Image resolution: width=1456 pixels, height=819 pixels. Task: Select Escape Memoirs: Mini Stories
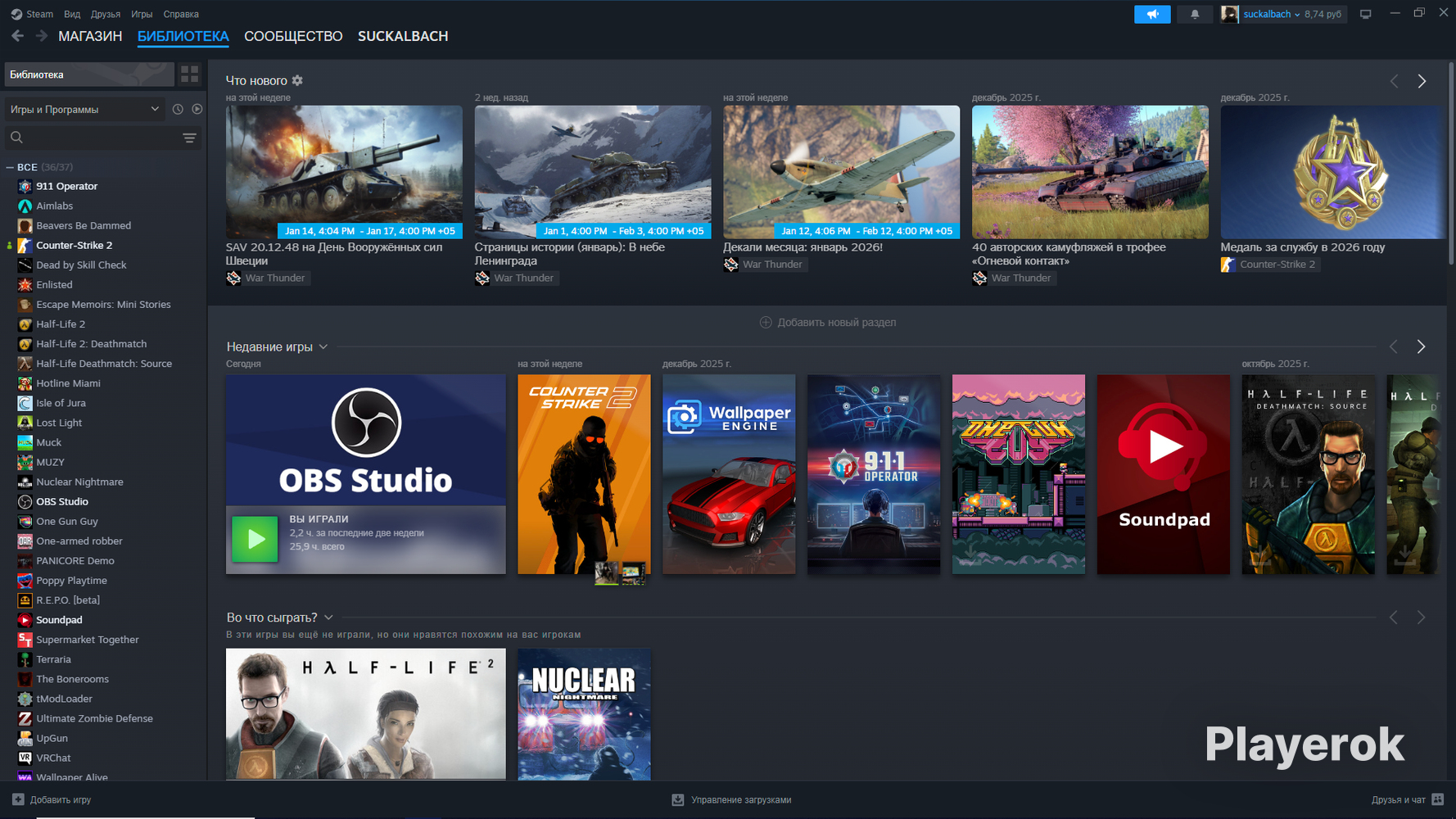click(x=103, y=305)
